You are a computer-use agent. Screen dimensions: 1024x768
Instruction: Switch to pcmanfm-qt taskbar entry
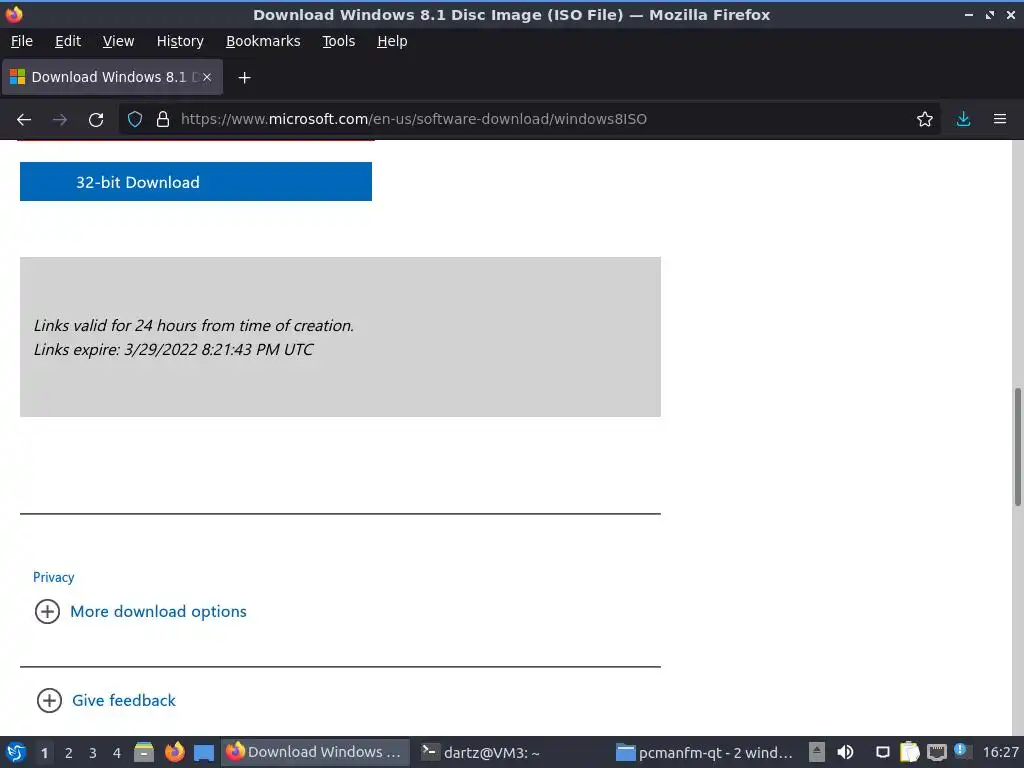[706, 752]
